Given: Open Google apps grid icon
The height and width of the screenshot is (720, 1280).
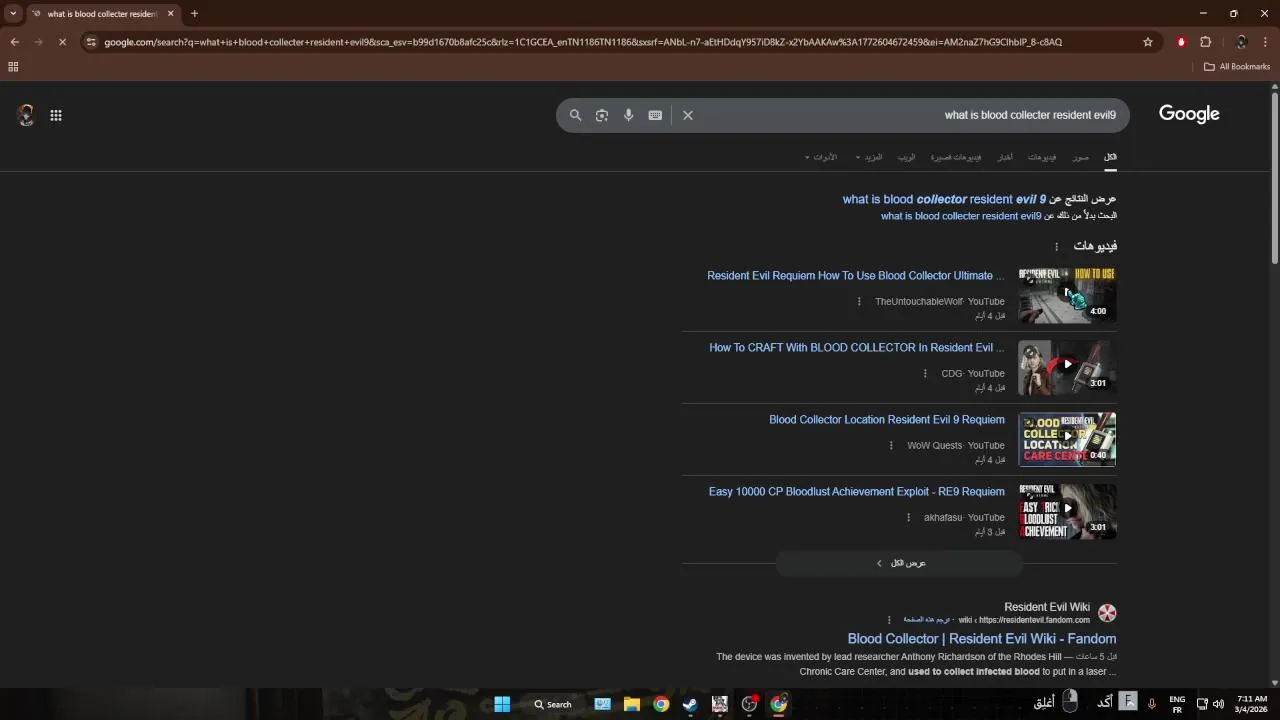Looking at the screenshot, I should 56,115.
